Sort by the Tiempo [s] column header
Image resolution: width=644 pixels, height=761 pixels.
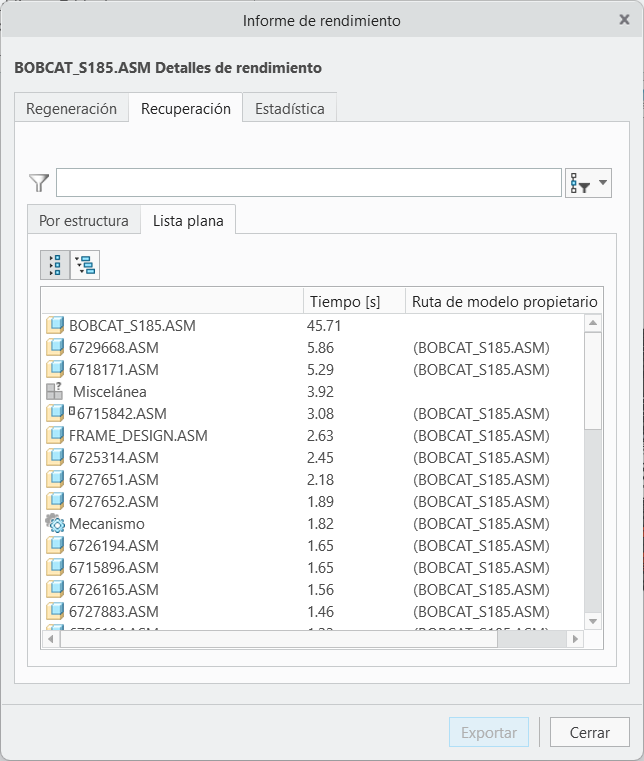[354, 301]
